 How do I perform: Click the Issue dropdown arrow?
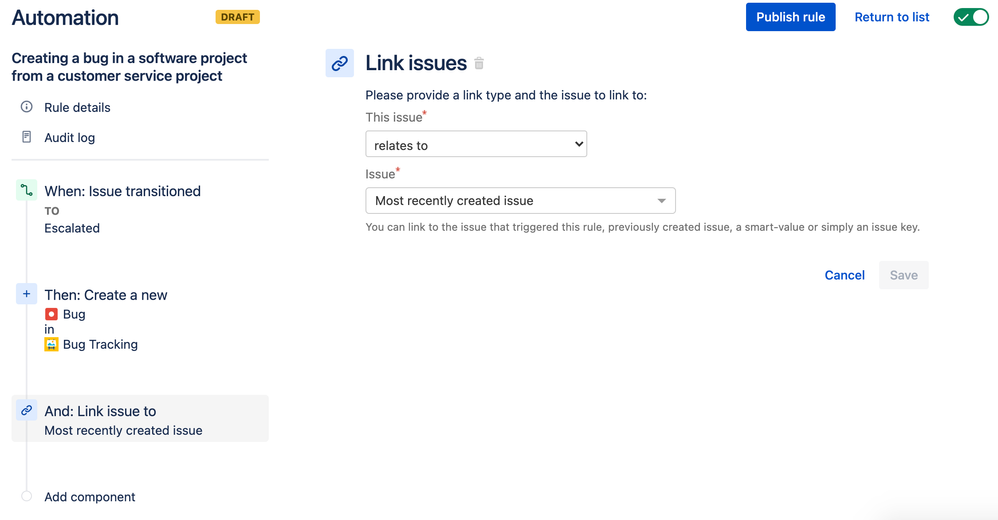[661, 201]
